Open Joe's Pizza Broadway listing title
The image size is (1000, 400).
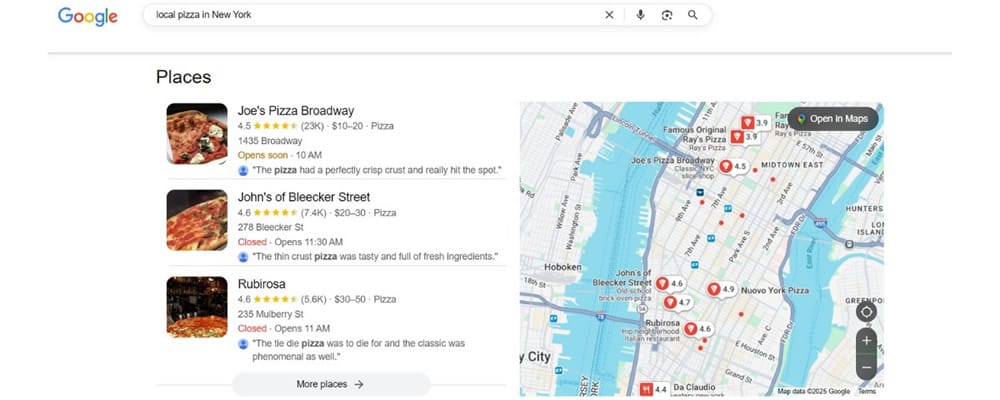click(x=295, y=110)
